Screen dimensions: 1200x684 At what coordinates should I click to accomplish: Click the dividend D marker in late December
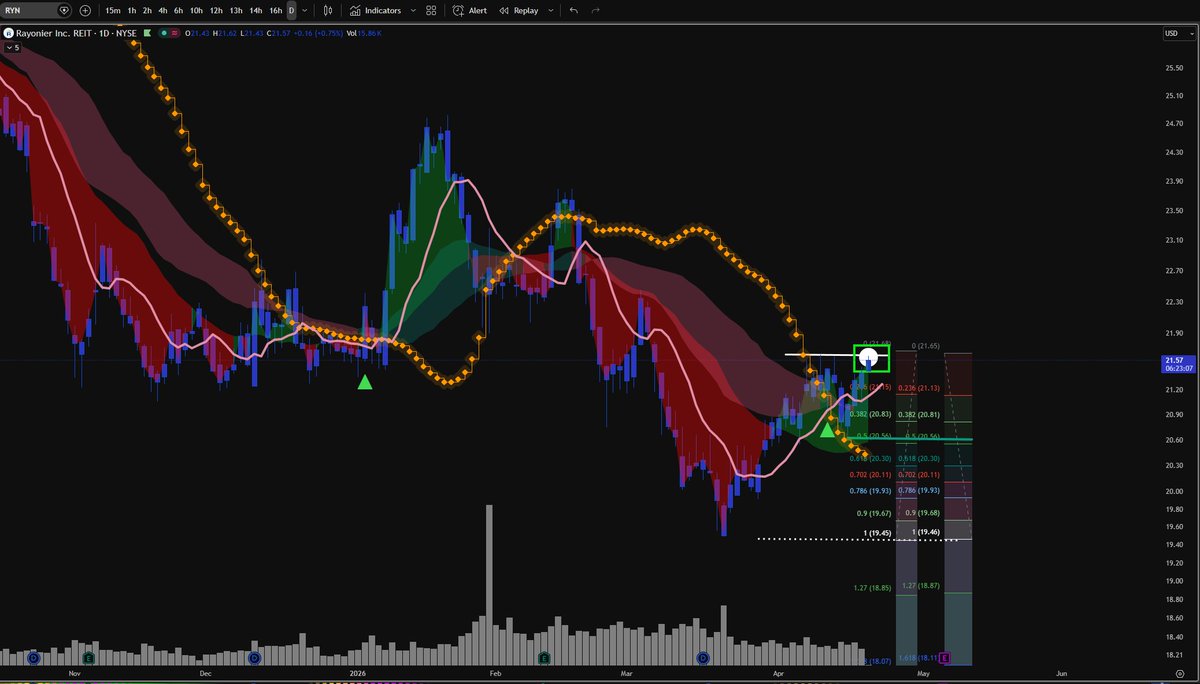254,658
